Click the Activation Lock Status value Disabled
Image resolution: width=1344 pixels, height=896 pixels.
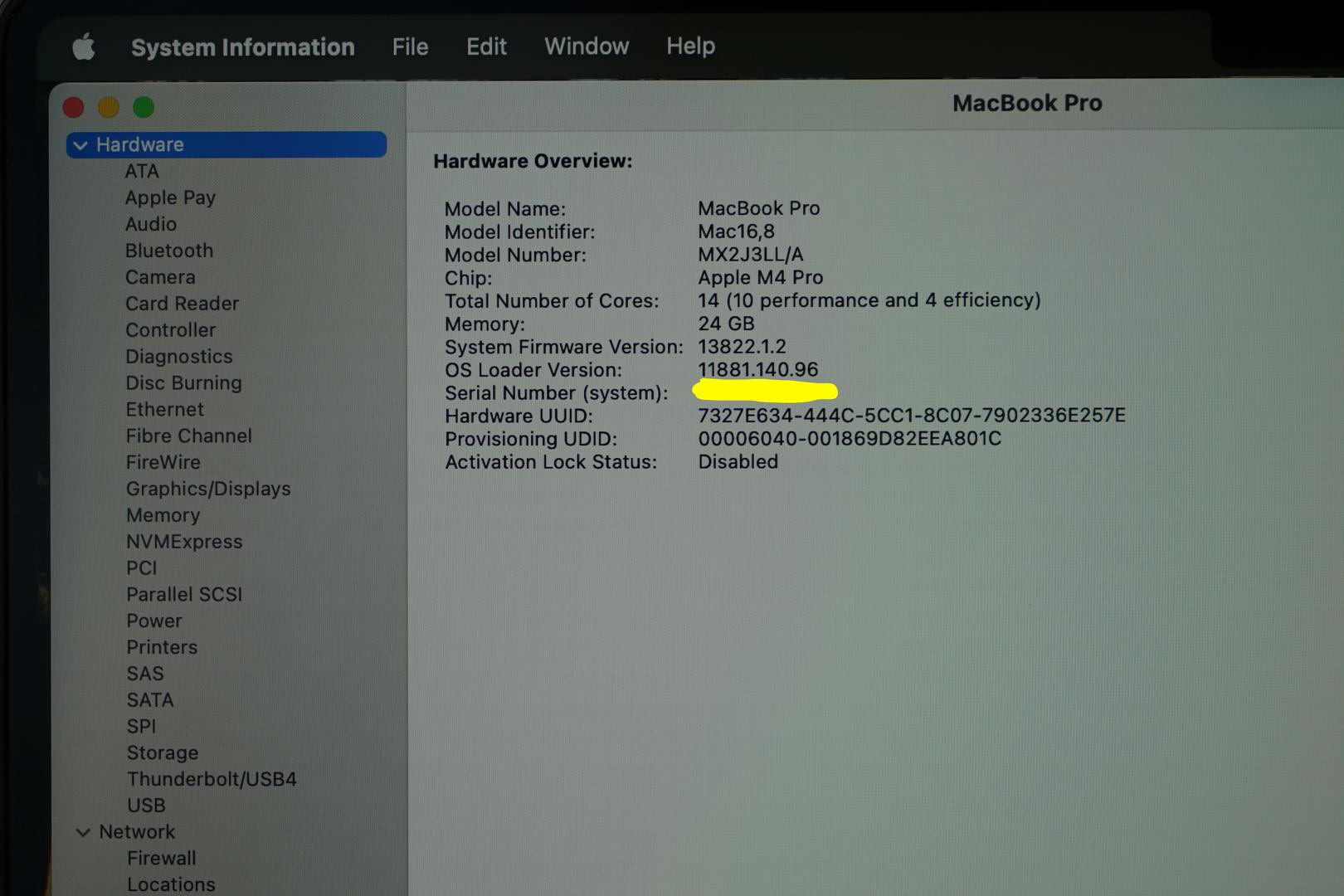[738, 461]
